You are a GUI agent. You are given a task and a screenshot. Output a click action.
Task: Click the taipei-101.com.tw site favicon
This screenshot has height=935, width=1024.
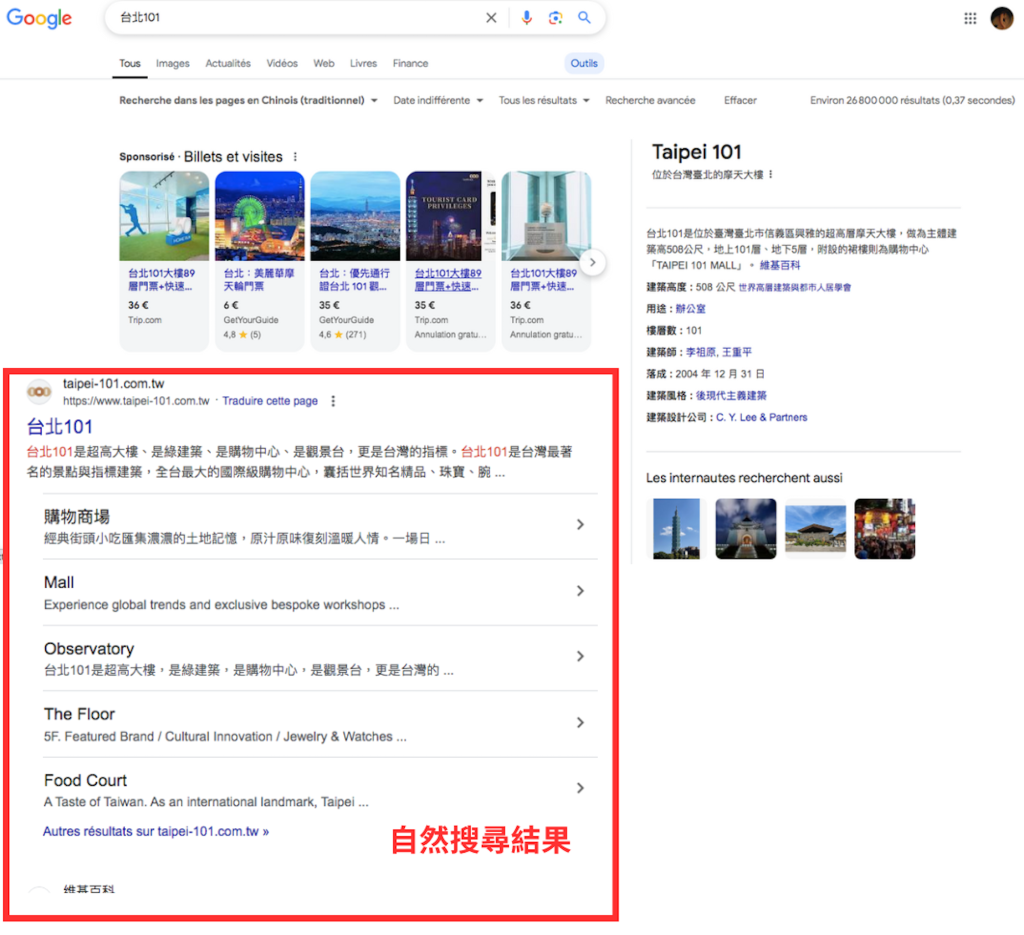click(x=39, y=392)
